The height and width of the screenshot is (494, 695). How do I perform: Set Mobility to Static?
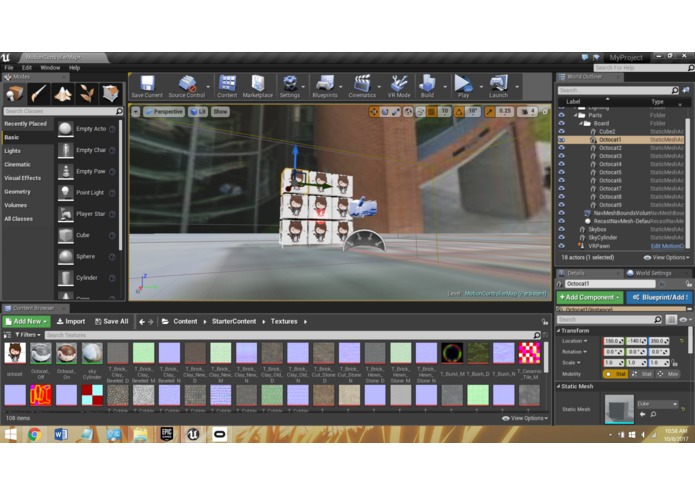click(615, 374)
